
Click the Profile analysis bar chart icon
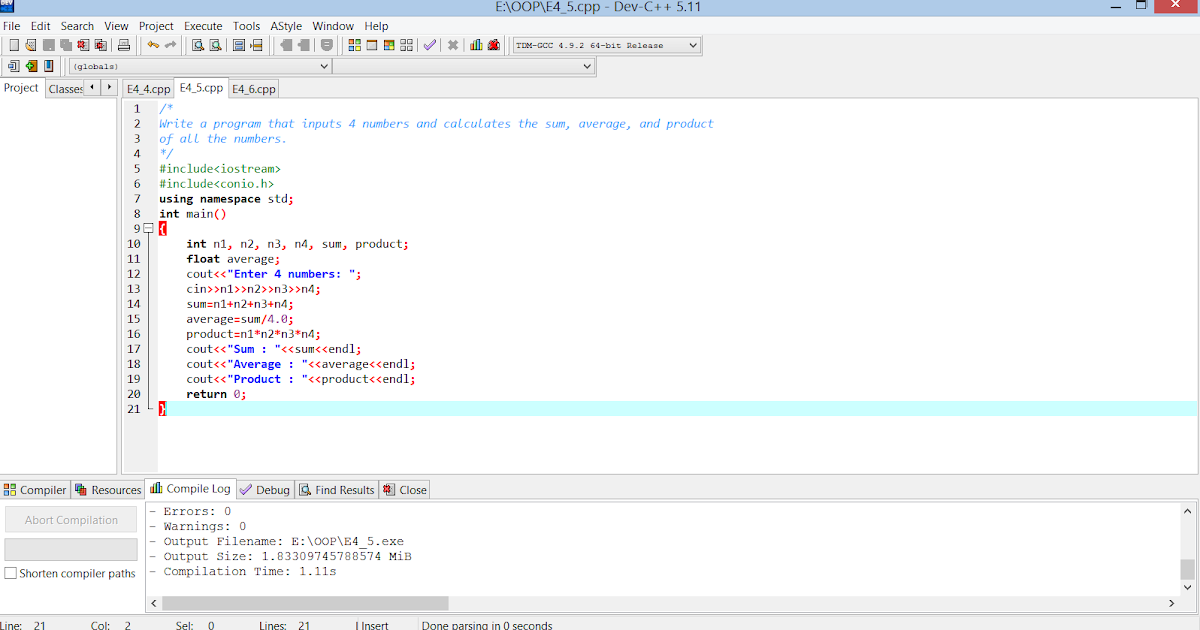pyautogui.click(x=476, y=45)
